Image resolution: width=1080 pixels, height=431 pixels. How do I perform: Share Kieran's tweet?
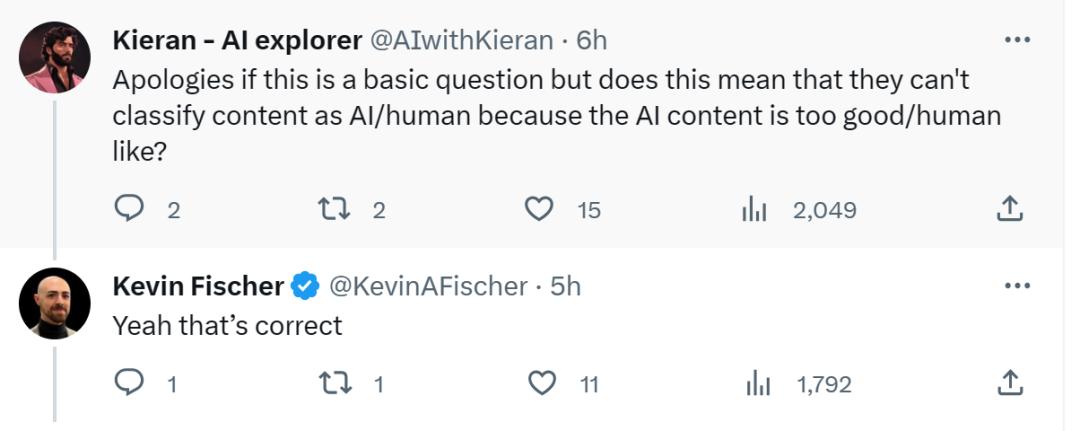tap(1009, 208)
